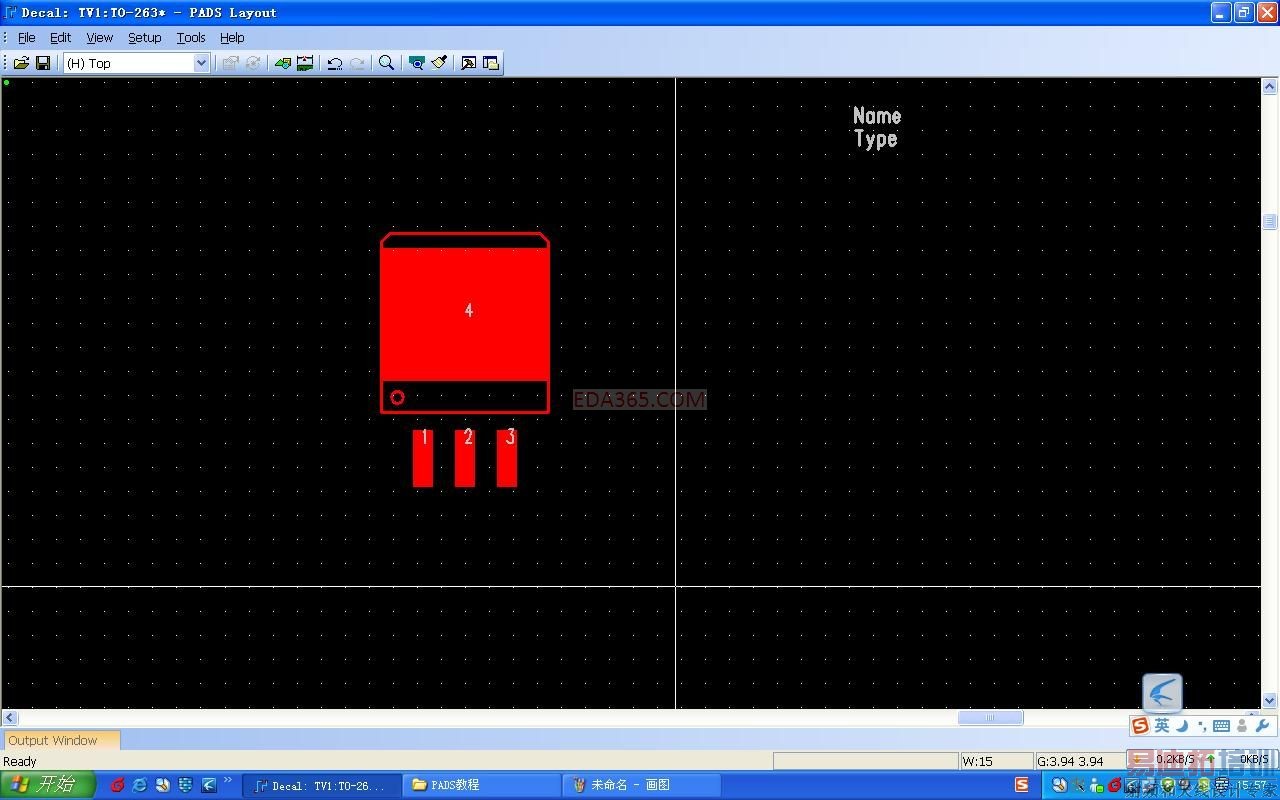The image size is (1280, 800).
Task: Click the red circle marker in the outline
Action: coord(397,397)
